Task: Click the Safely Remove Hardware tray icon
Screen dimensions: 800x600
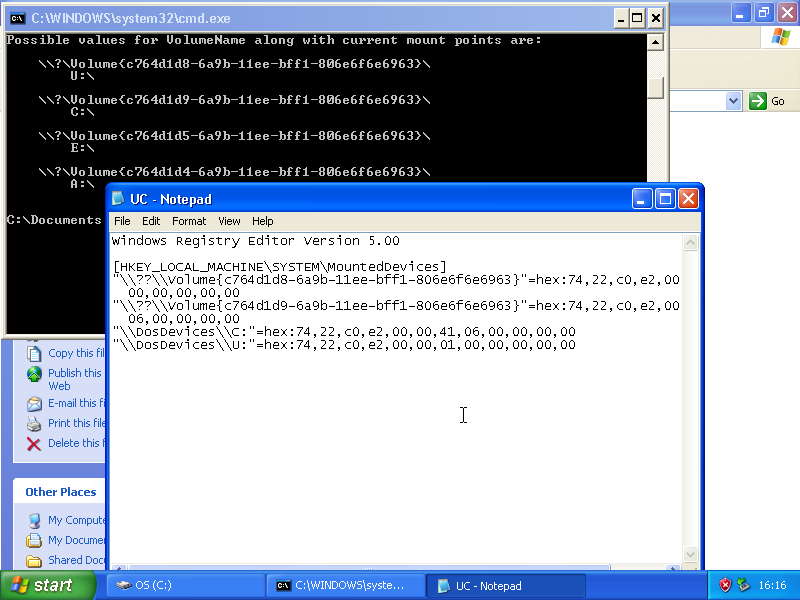Action: [743, 585]
